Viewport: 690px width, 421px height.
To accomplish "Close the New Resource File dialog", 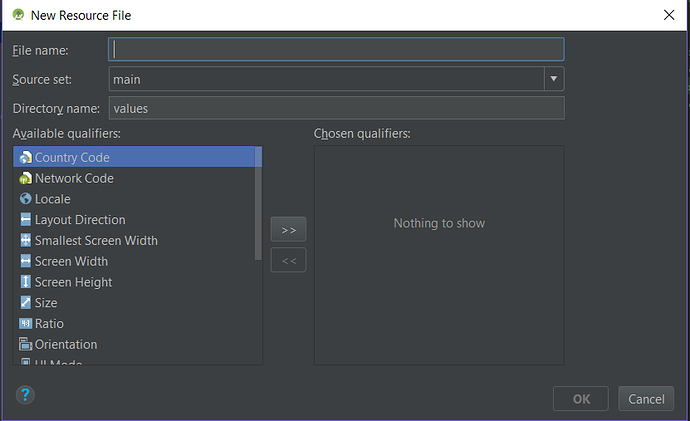I will 669,15.
